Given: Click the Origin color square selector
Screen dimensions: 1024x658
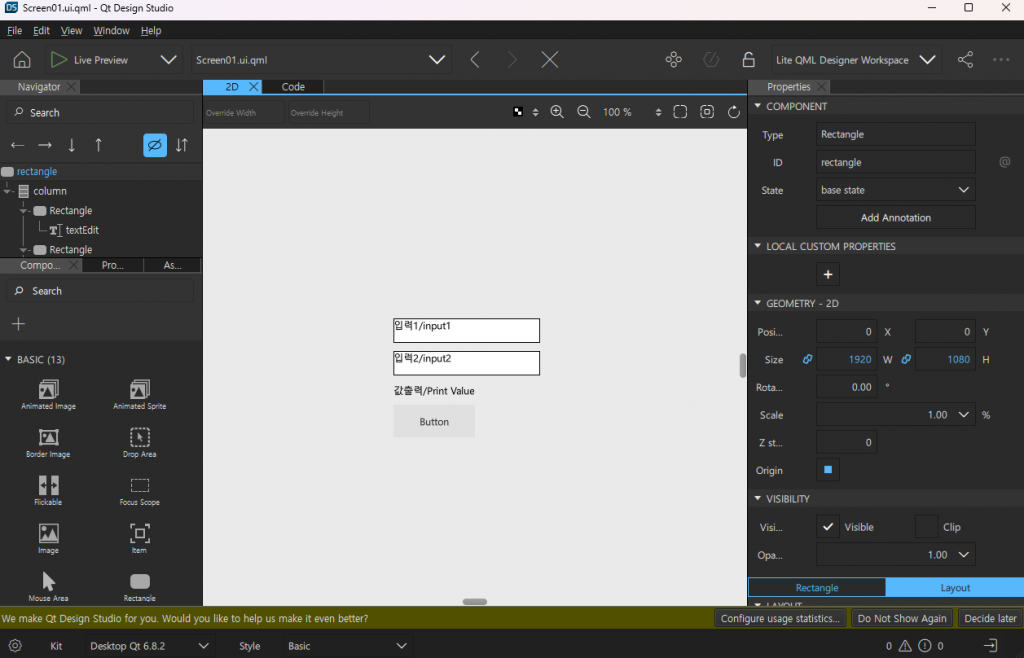Looking at the screenshot, I should pyautogui.click(x=828, y=470).
